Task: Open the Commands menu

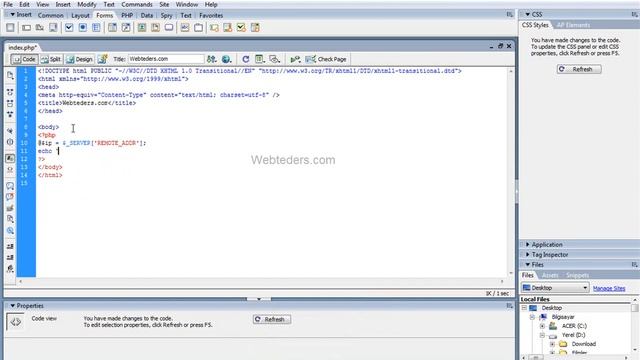Action: point(137,4)
